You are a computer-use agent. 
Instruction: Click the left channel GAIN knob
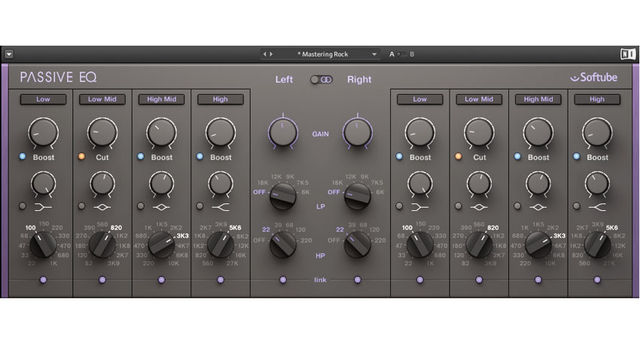pyautogui.click(x=283, y=132)
